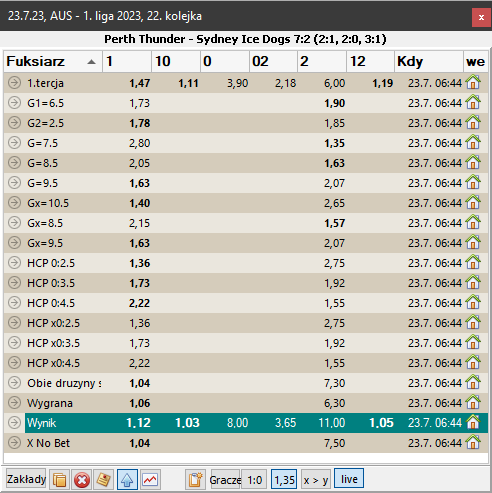
Task: Select odds 7,30 in Obie druzyny row
Action: pos(335,383)
